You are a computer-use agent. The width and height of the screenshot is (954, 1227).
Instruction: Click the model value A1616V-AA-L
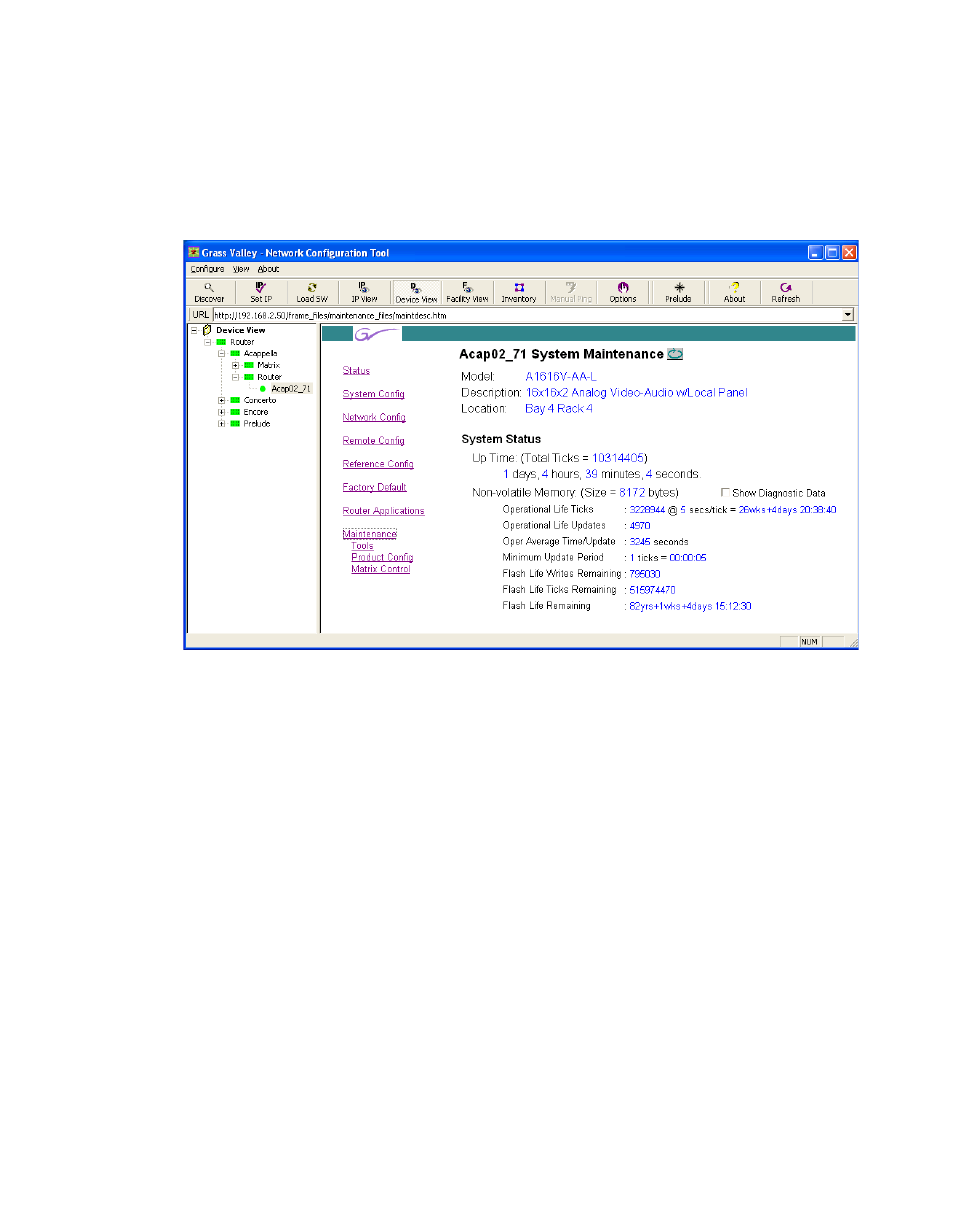560,376
